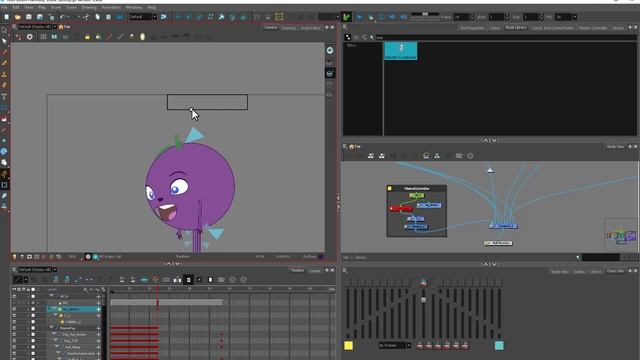
Task: Click the gear settings icon in Camera view toolbar
Action: click(29, 37)
